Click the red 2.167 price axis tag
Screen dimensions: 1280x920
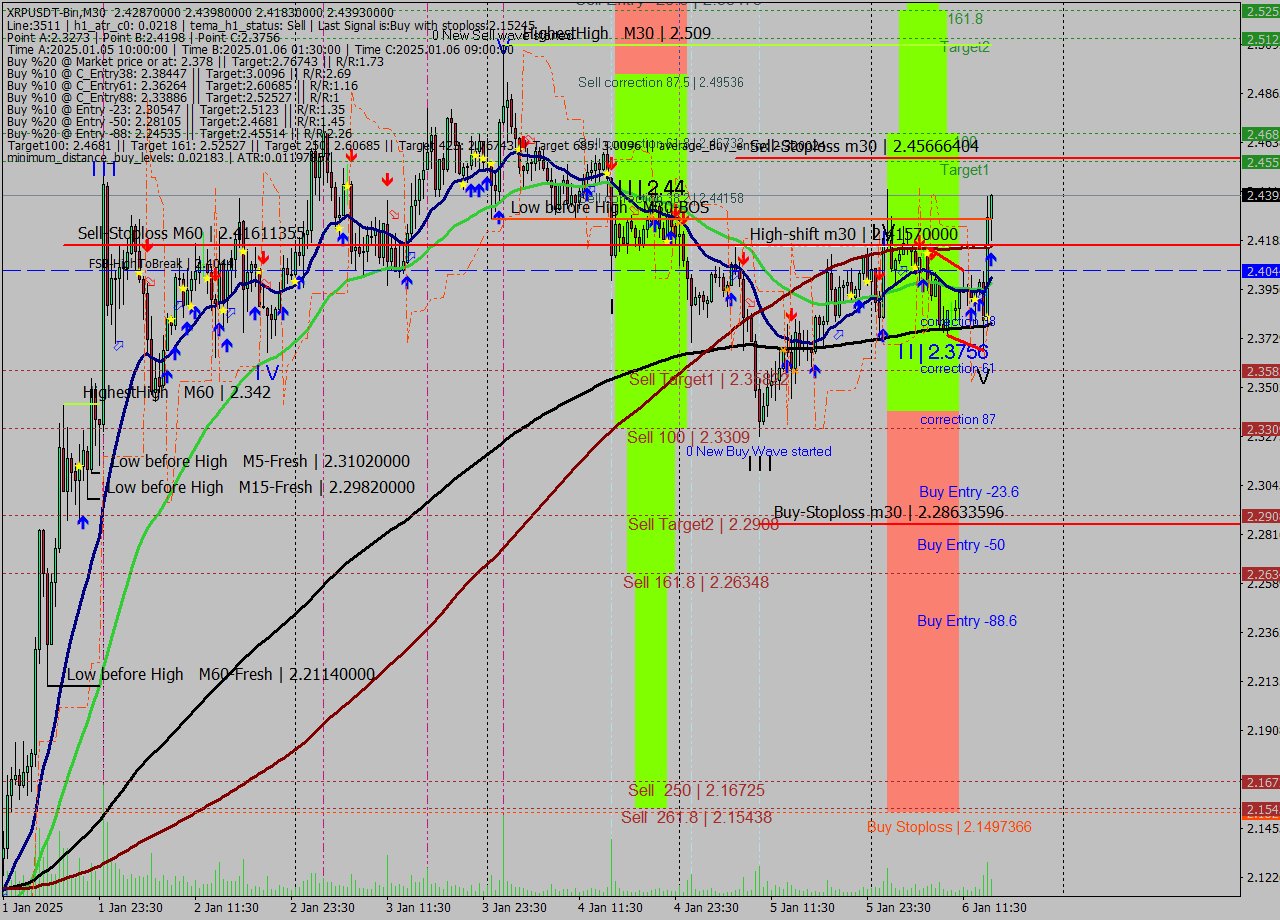[1260, 782]
